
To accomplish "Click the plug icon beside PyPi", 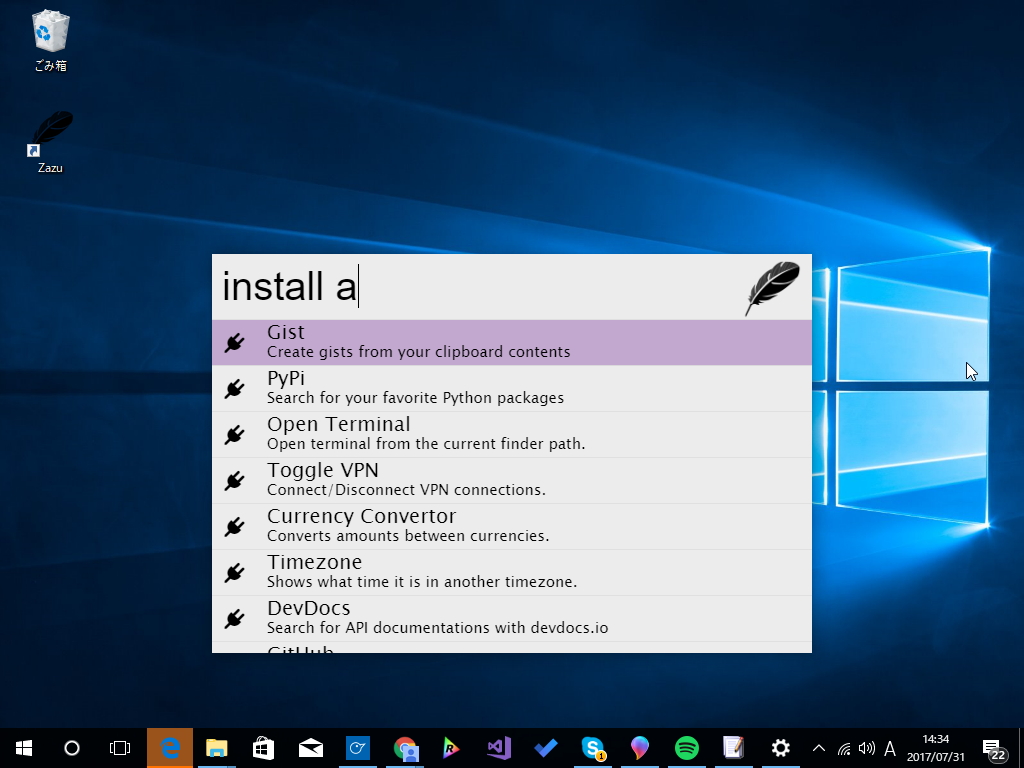I will pos(235,387).
